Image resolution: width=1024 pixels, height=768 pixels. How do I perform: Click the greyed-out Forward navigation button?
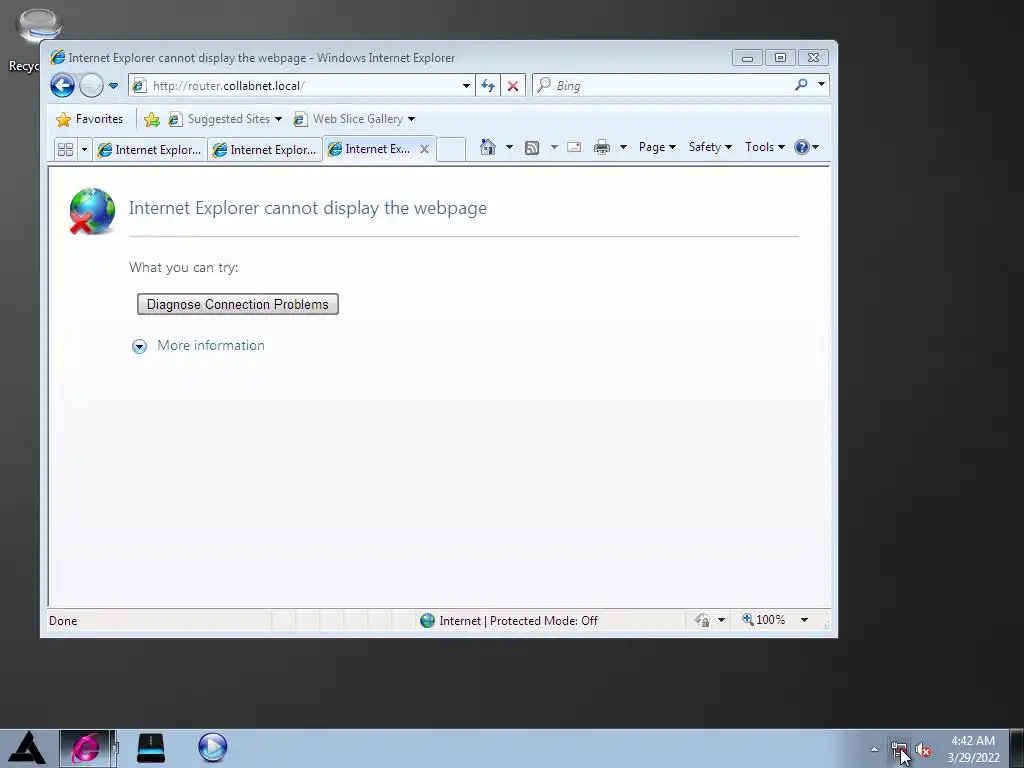coord(91,86)
